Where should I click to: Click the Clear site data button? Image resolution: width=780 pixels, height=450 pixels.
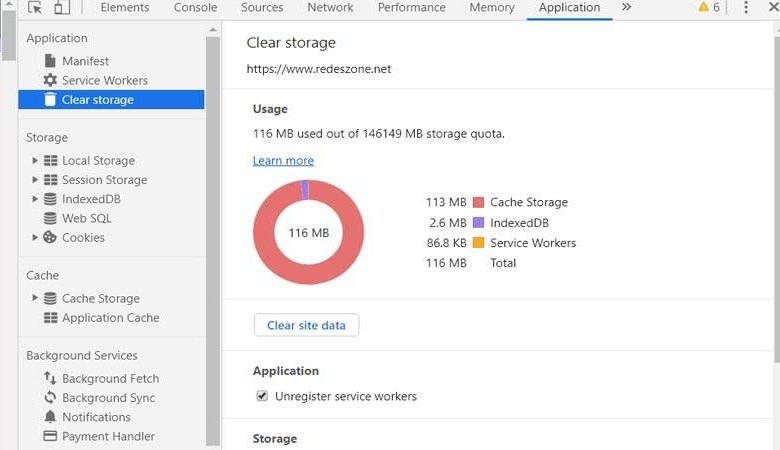point(306,325)
